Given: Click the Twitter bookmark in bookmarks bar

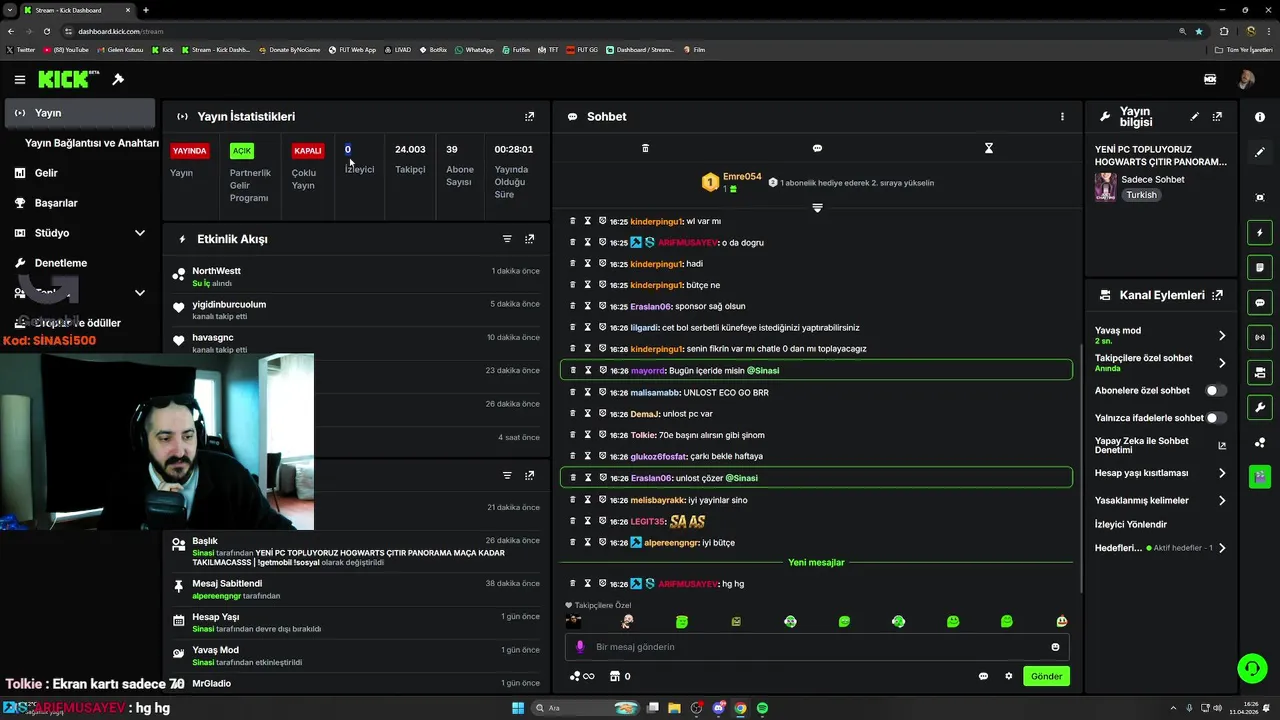Looking at the screenshot, I should 21,49.
